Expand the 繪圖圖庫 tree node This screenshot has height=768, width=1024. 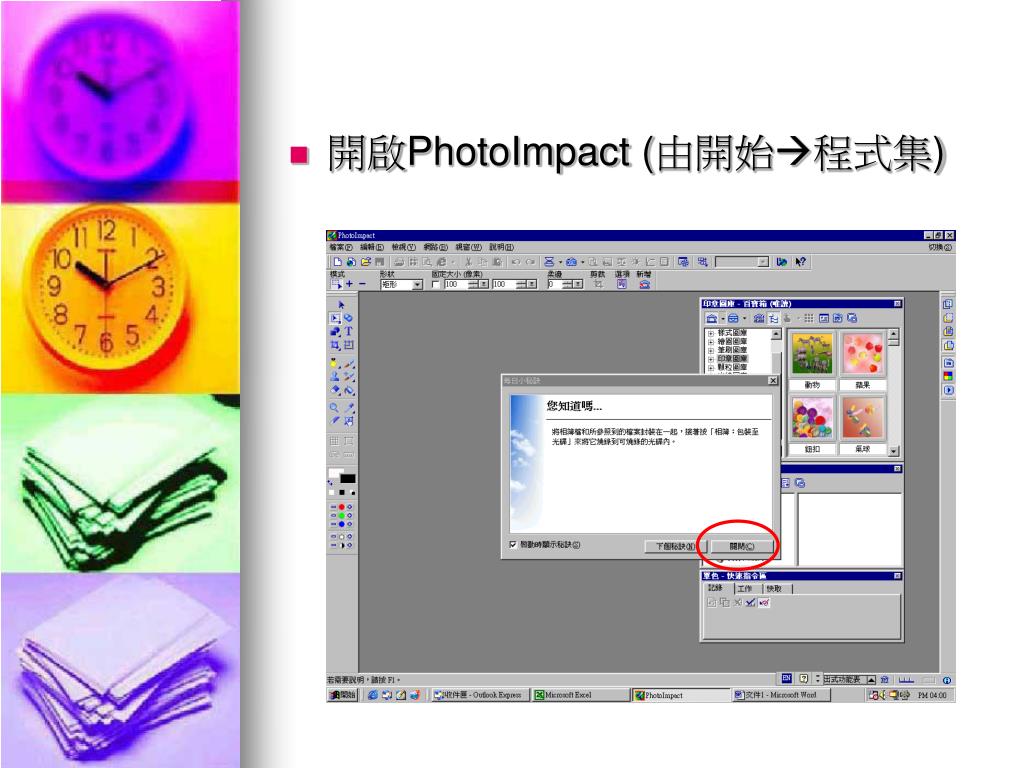point(711,342)
